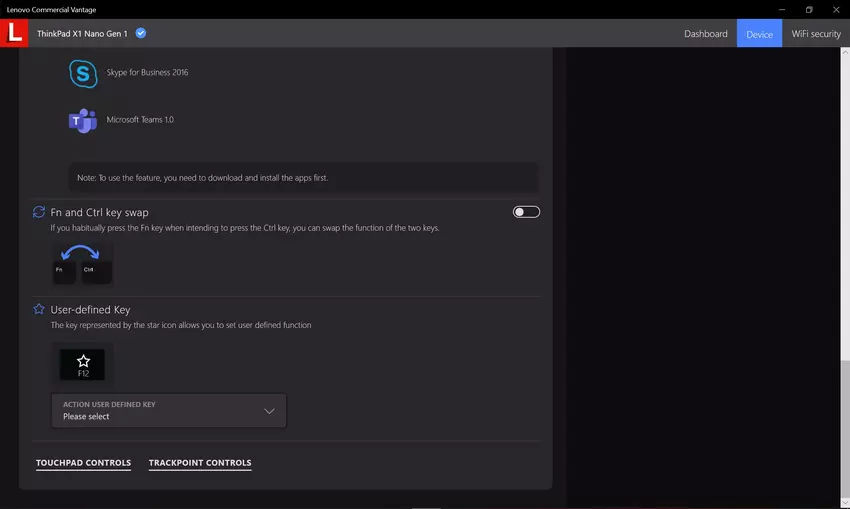Open the WiFi security tab
Screen dimensions: 850x509
tap(815, 34)
